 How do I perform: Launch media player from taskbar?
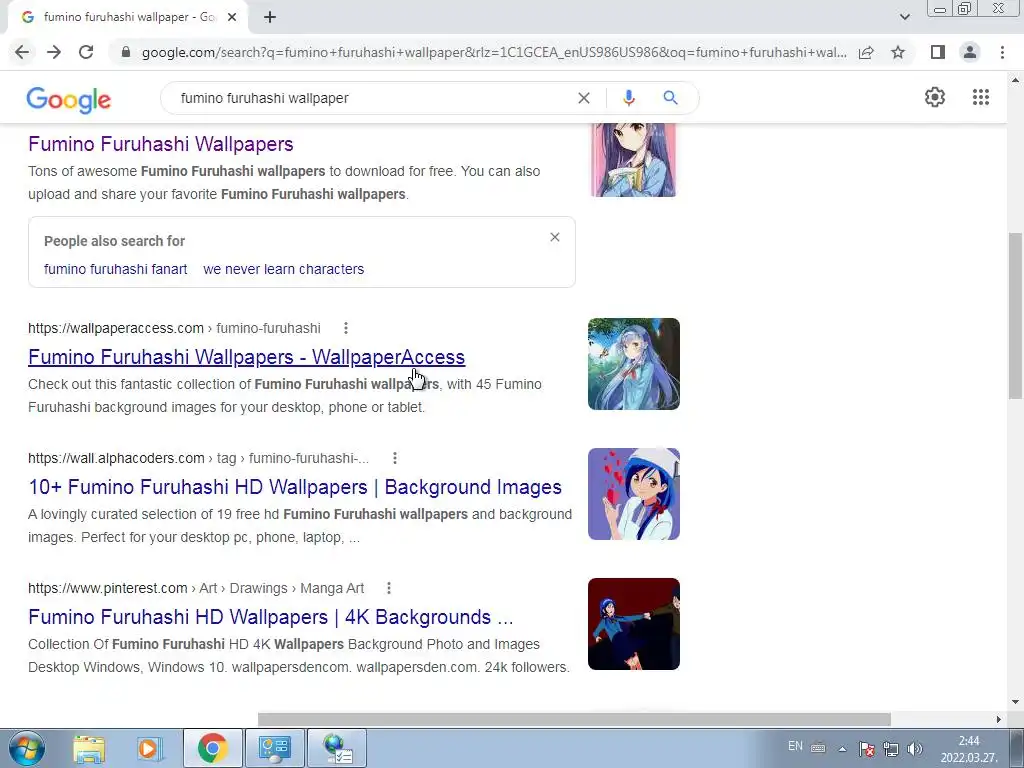coord(150,748)
